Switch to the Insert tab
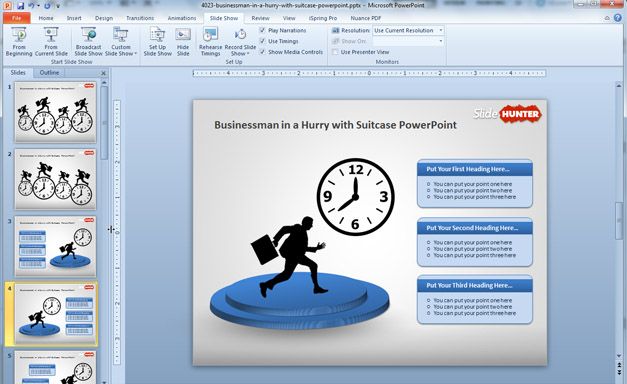Image resolution: width=627 pixels, height=384 pixels. pyautogui.click(x=74, y=18)
